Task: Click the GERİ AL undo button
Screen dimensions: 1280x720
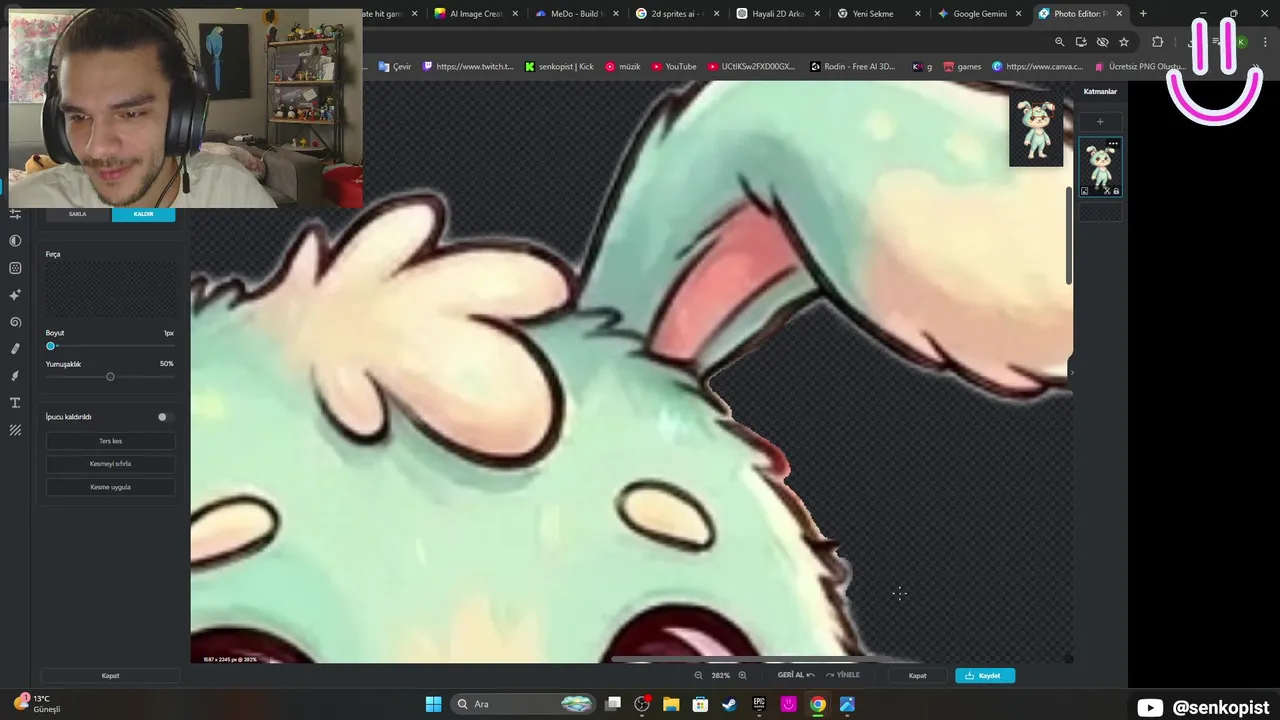Action: [x=795, y=675]
